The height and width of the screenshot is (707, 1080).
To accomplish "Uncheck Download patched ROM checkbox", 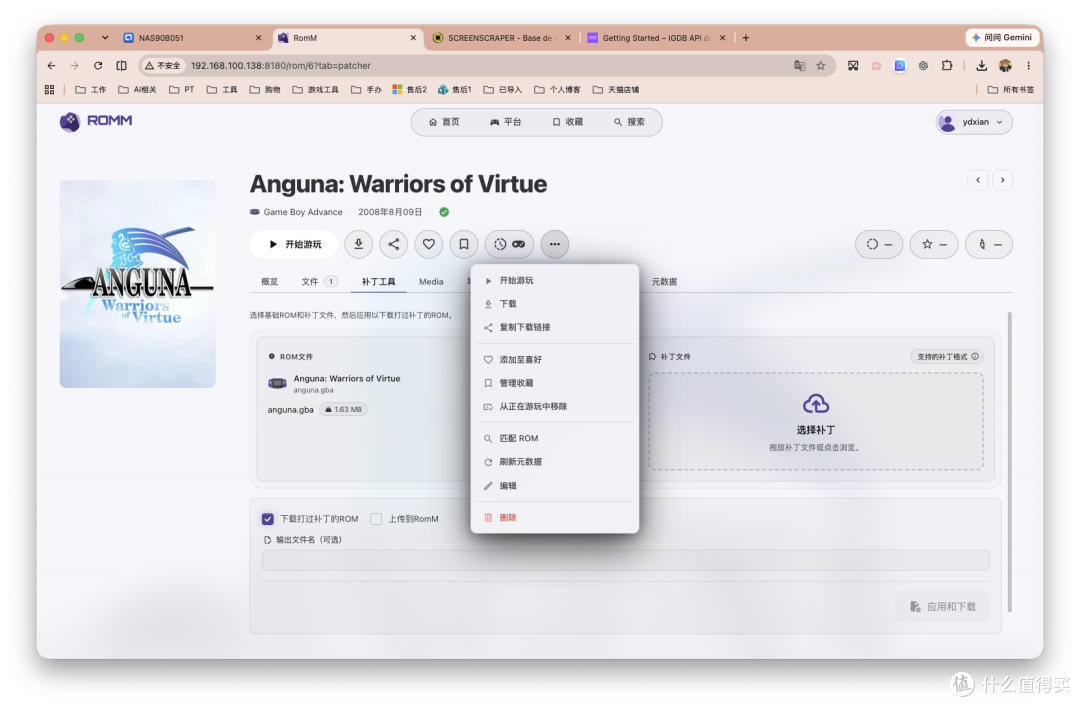I will coord(268,519).
